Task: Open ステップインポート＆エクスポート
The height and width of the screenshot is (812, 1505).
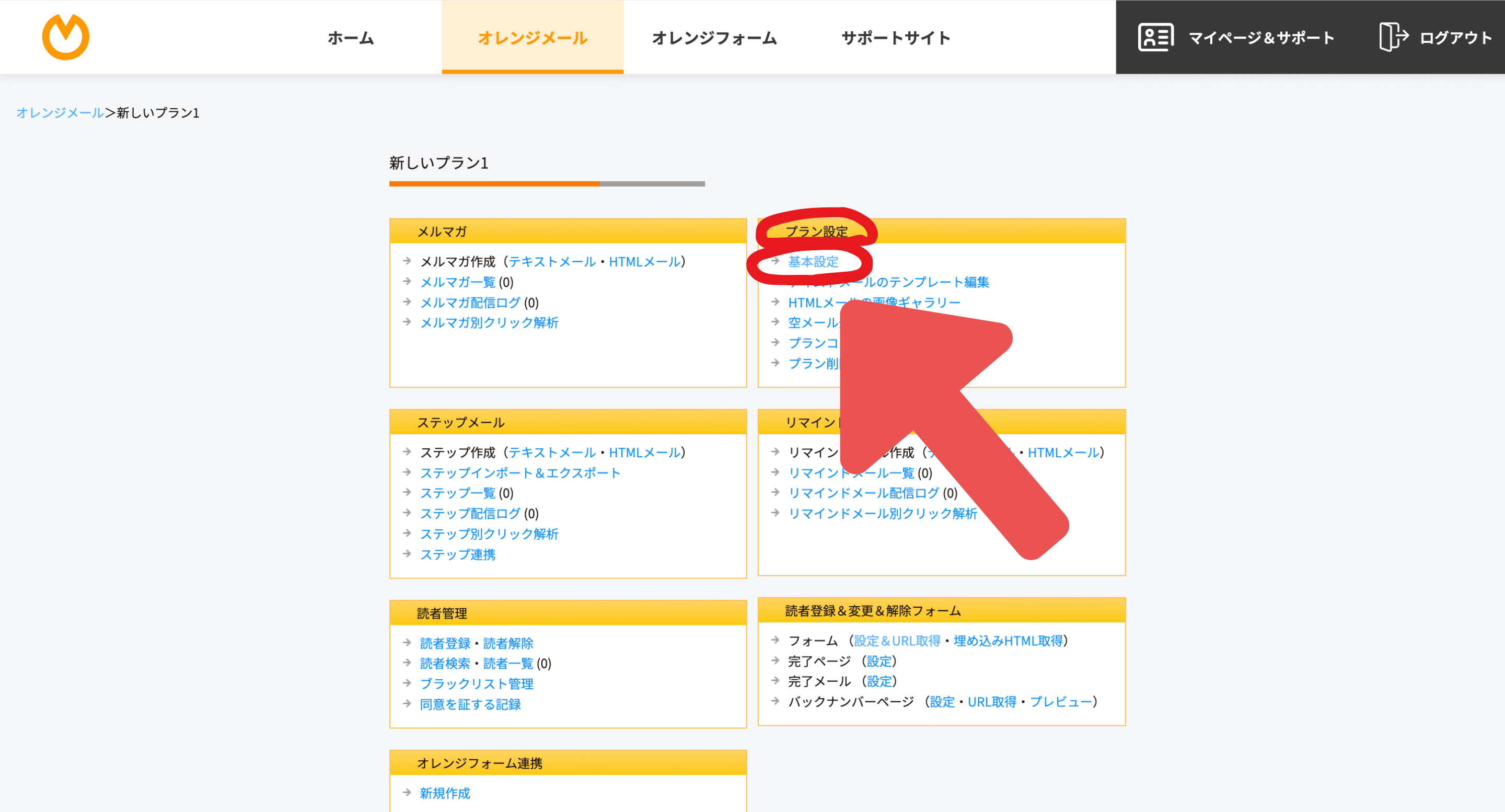Action: 520,472
